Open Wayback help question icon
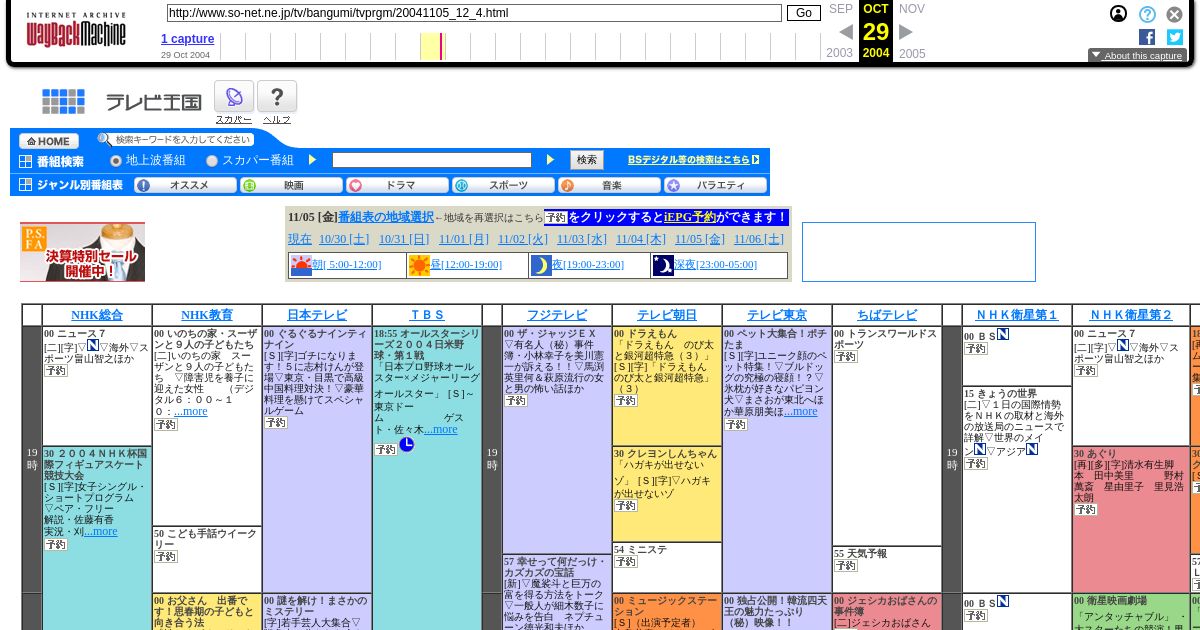 tap(1147, 14)
